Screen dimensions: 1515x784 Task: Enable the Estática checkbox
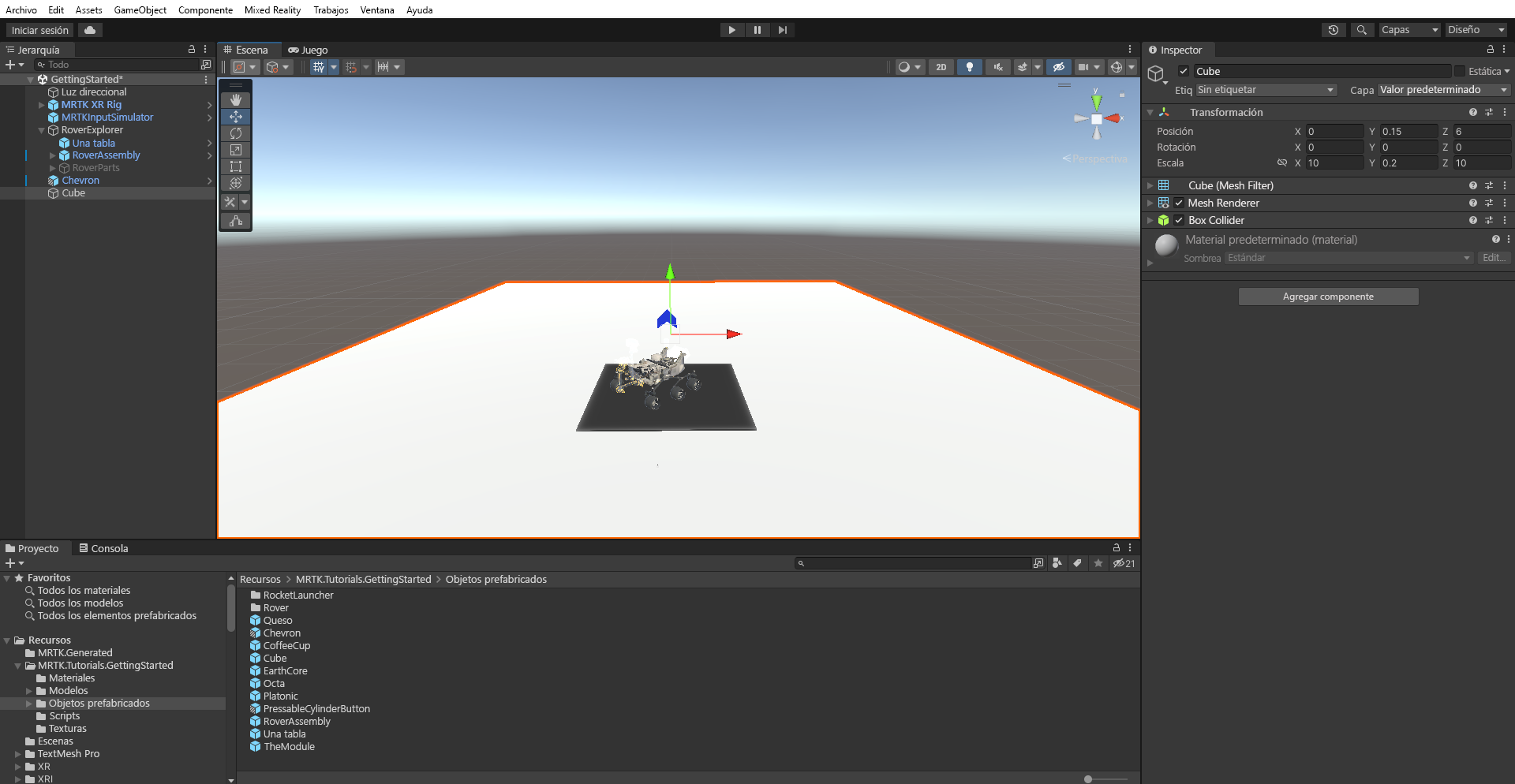[x=1460, y=71]
